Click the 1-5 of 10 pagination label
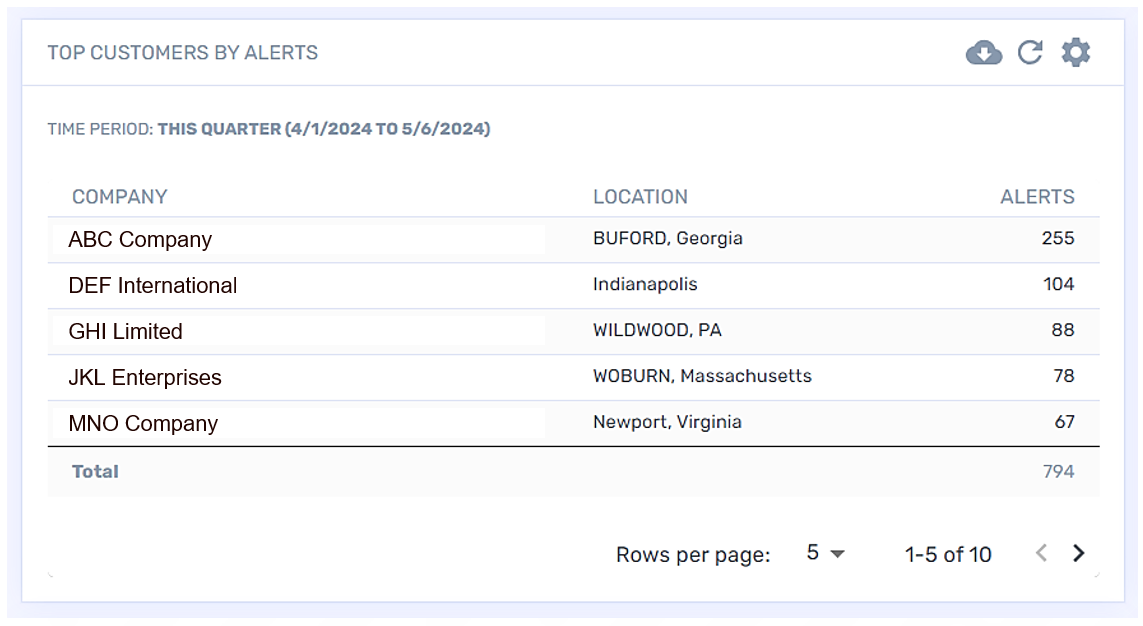The width and height of the screenshot is (1143, 626). coord(948,554)
